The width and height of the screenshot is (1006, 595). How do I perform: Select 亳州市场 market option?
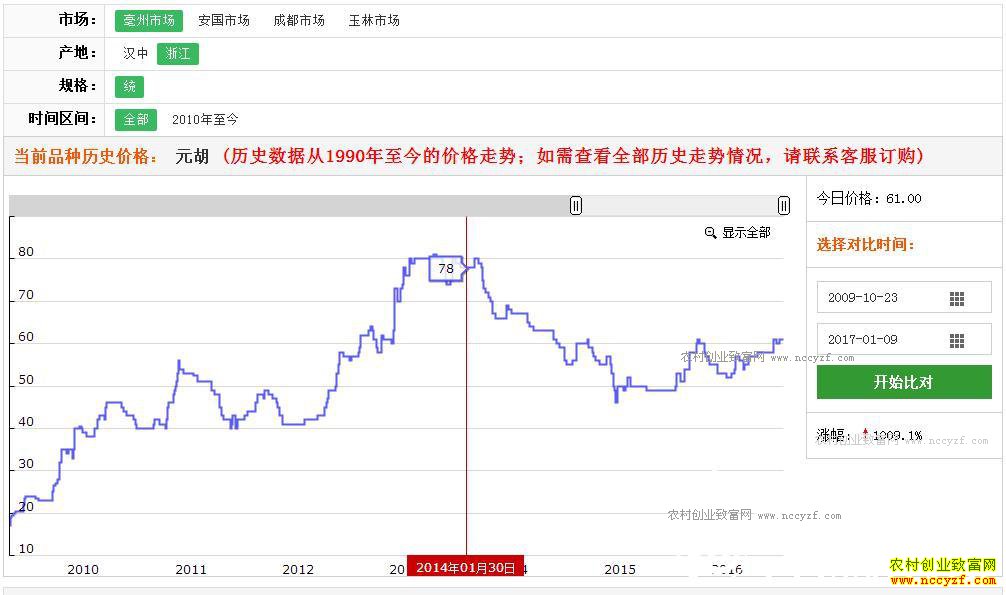pos(148,21)
